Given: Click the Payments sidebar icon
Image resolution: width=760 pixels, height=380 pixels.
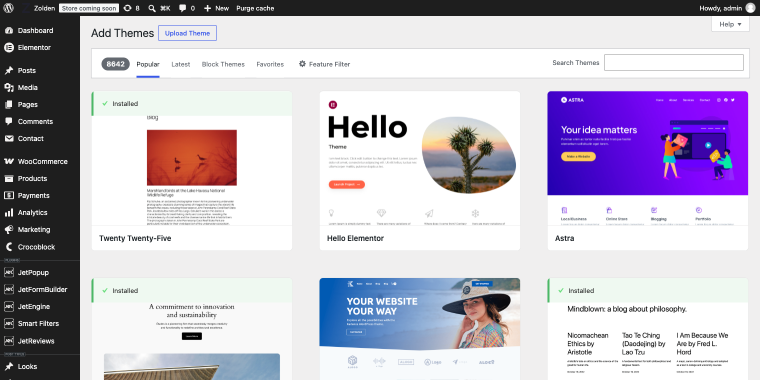Looking at the screenshot, I should click(9, 195).
